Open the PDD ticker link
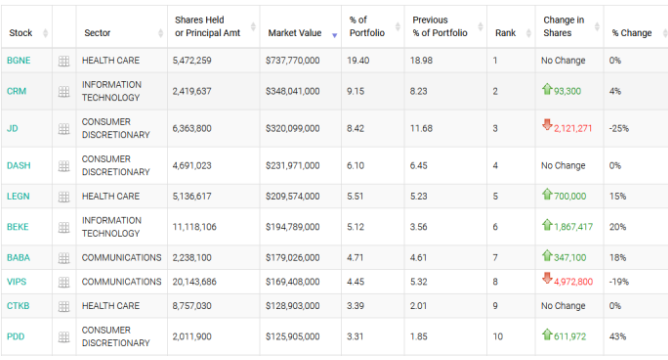Screen dimensions: 668x360 (x=16, y=337)
